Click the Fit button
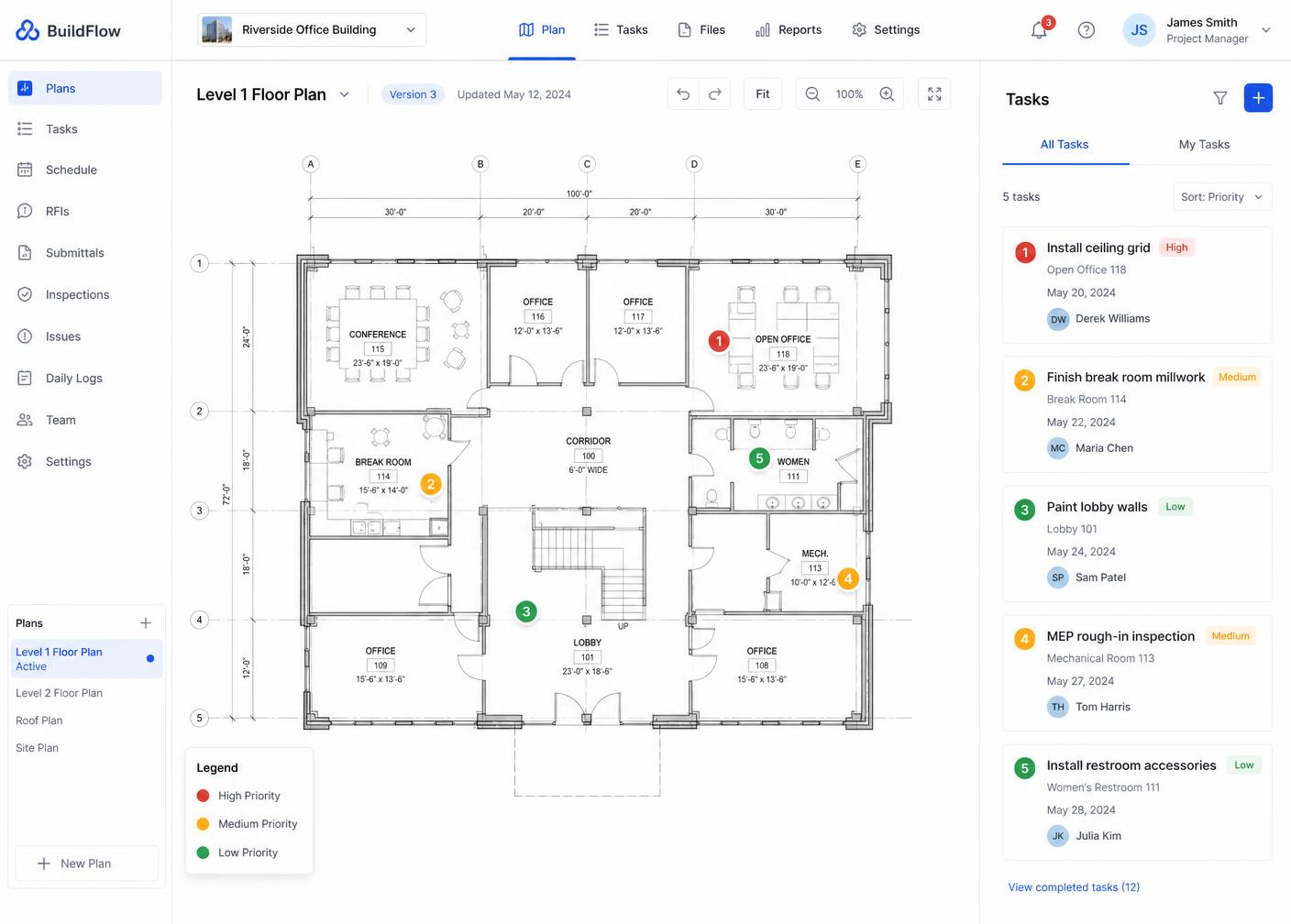 click(763, 93)
